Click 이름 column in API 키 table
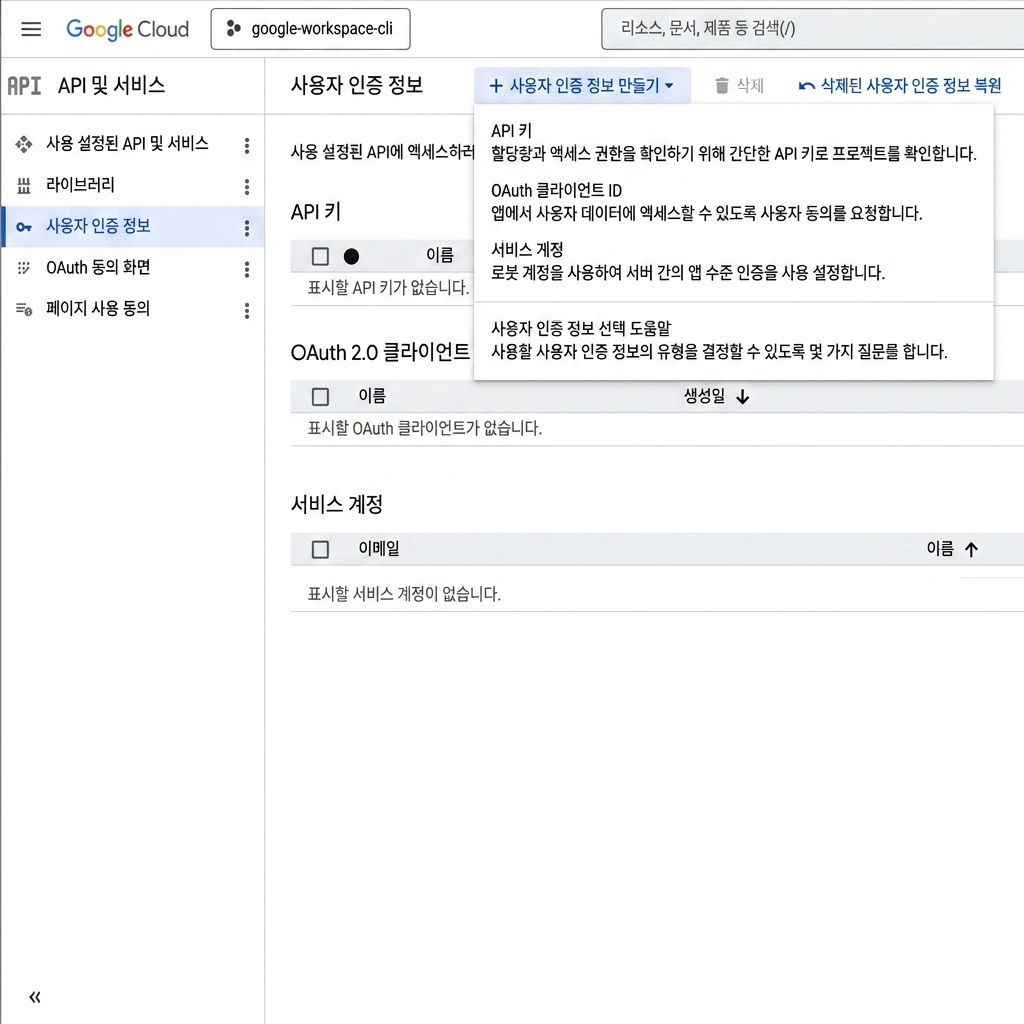The width and height of the screenshot is (1024, 1024). pyautogui.click(x=440, y=255)
